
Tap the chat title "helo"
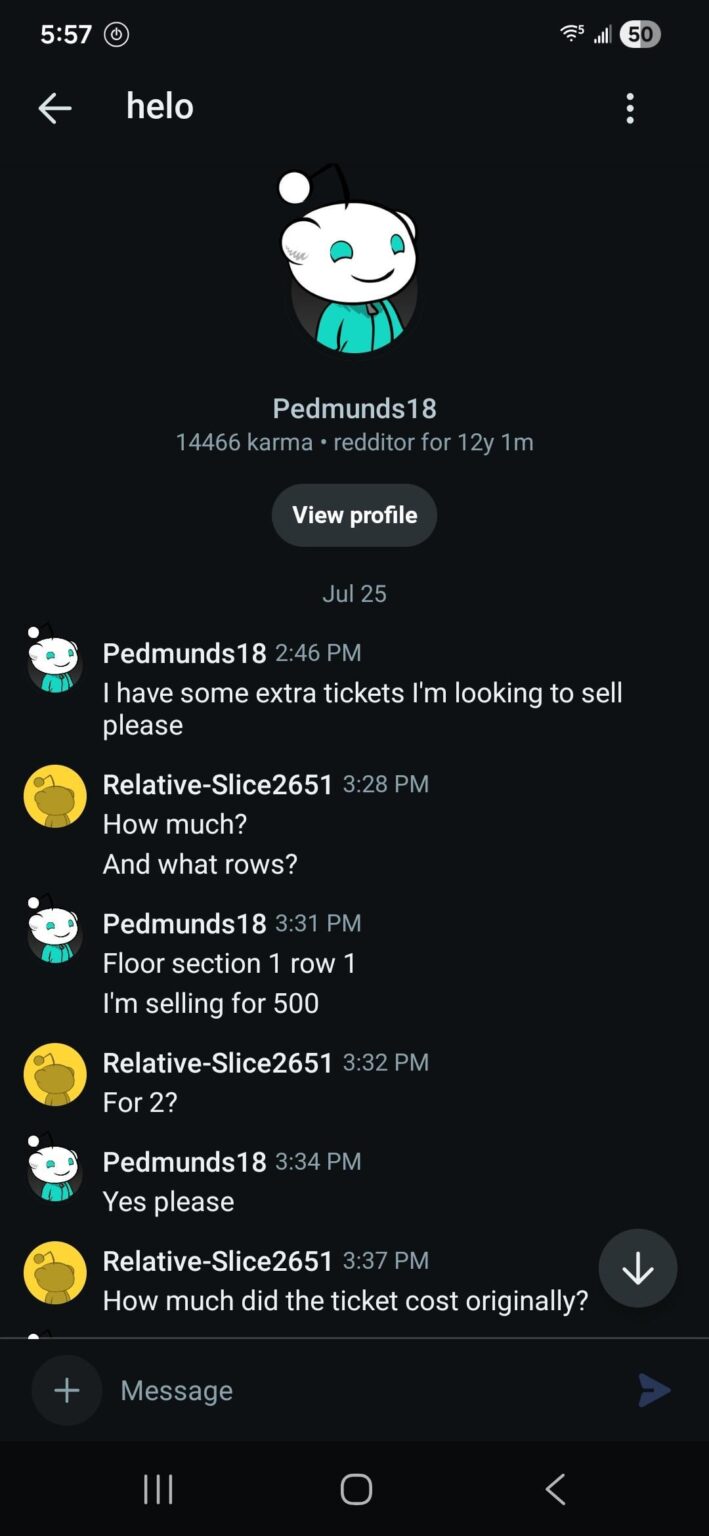click(160, 106)
